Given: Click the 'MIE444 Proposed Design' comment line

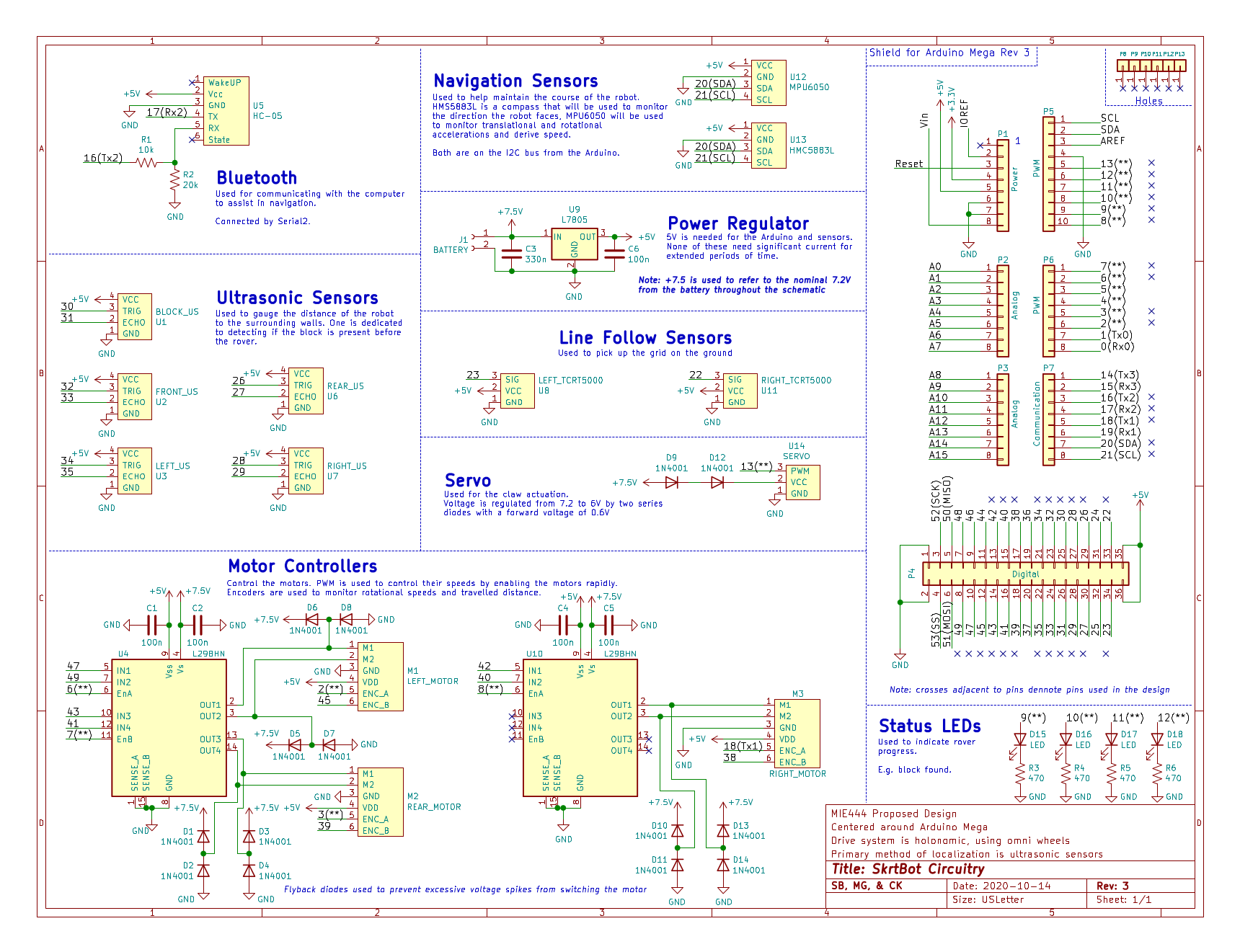Looking at the screenshot, I should pyautogui.click(x=894, y=814).
